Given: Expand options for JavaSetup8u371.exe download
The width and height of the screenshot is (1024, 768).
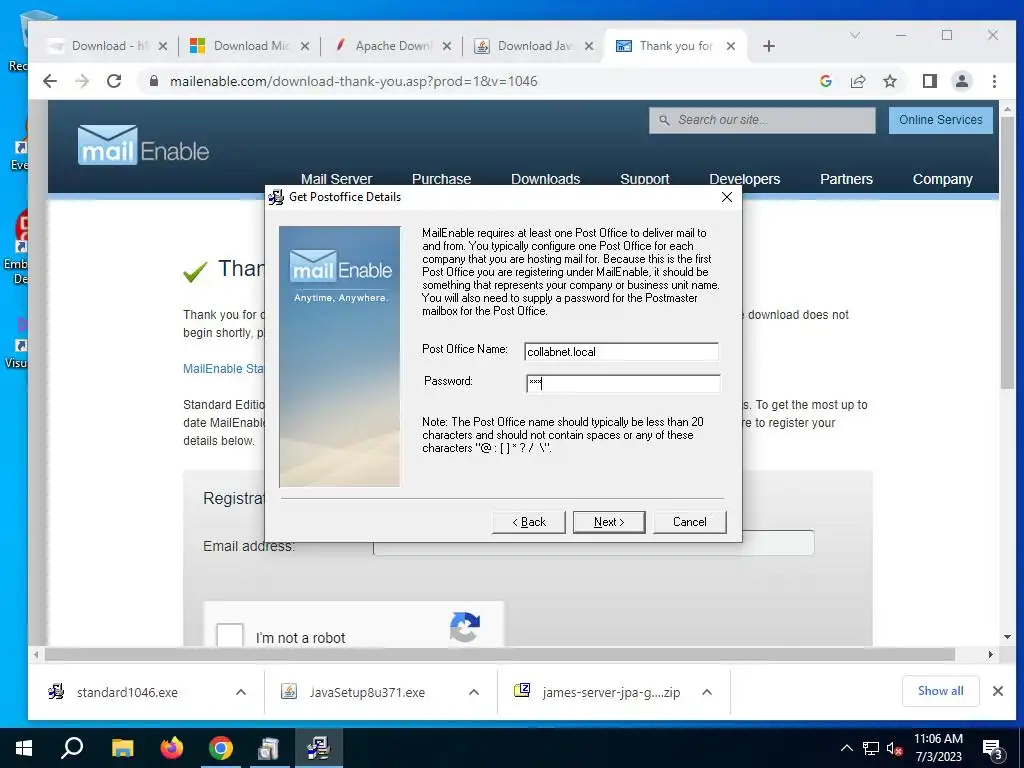Looking at the screenshot, I should (474, 692).
